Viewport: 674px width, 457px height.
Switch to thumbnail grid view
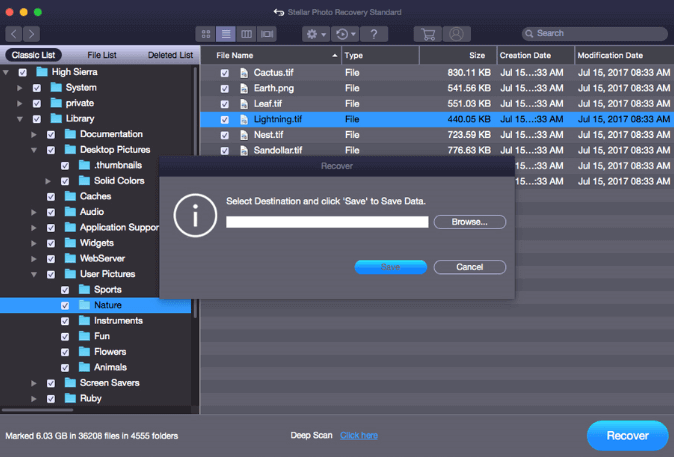[x=206, y=34]
